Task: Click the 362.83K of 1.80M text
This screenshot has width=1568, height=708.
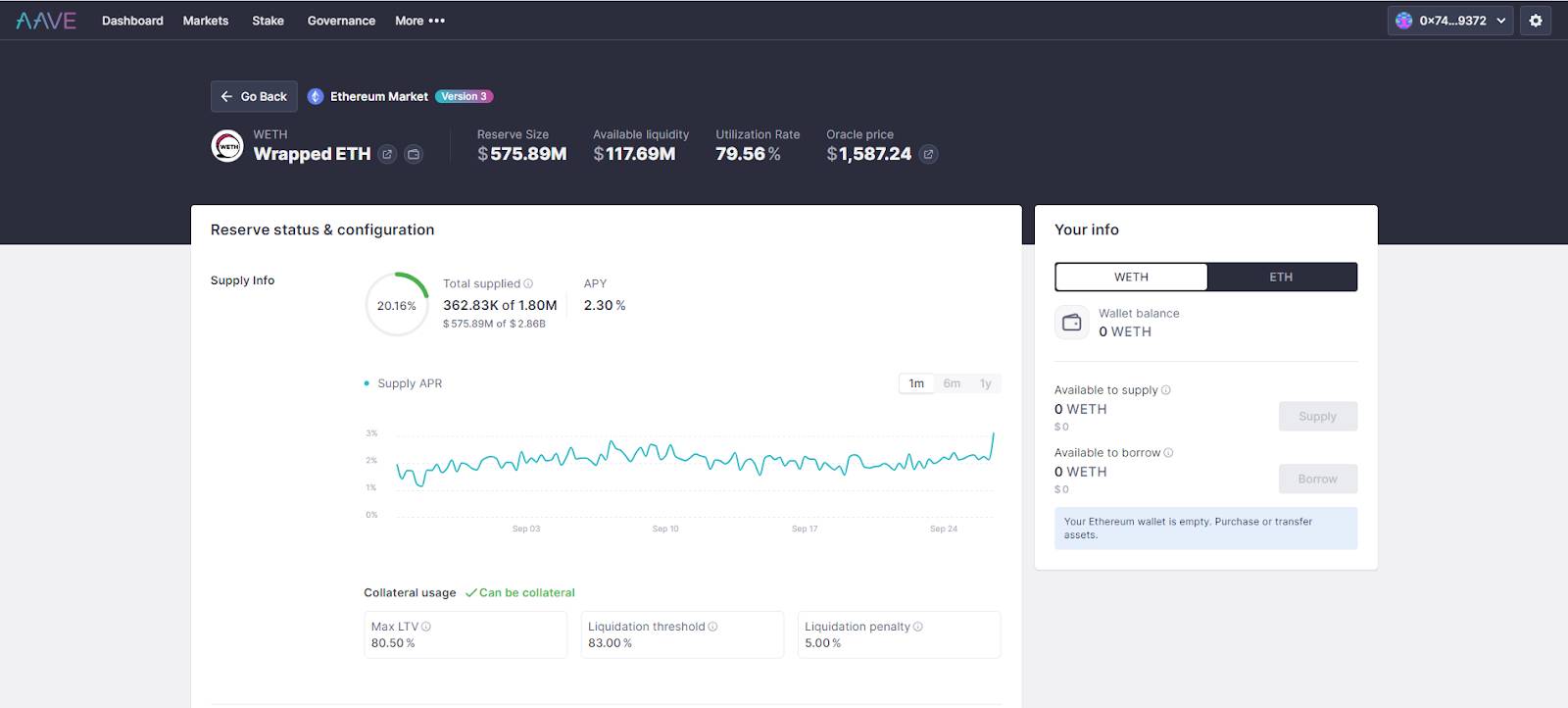Action: coord(500,305)
